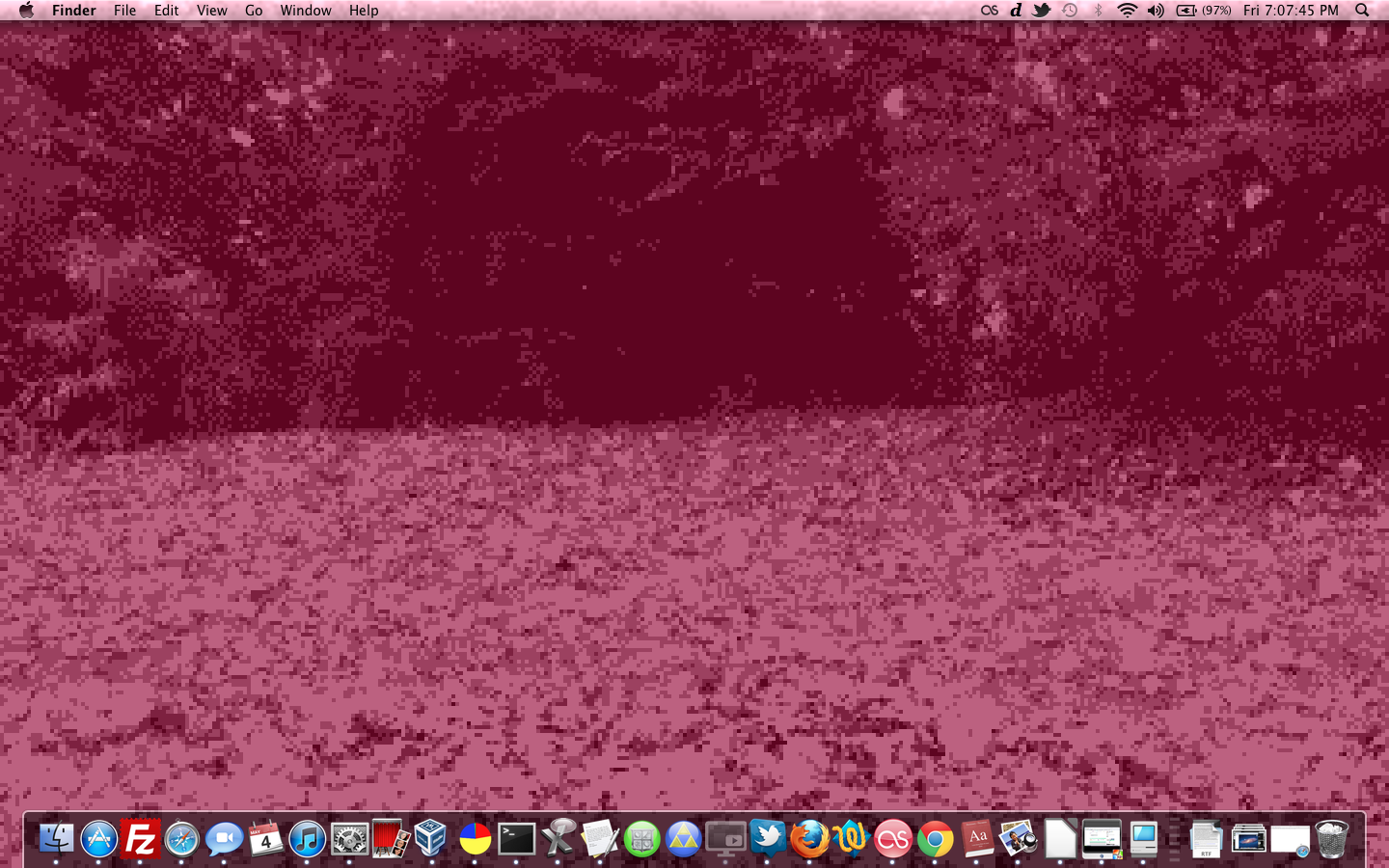Launch Google Chrome from the Dock
1389x868 pixels.
click(935, 839)
